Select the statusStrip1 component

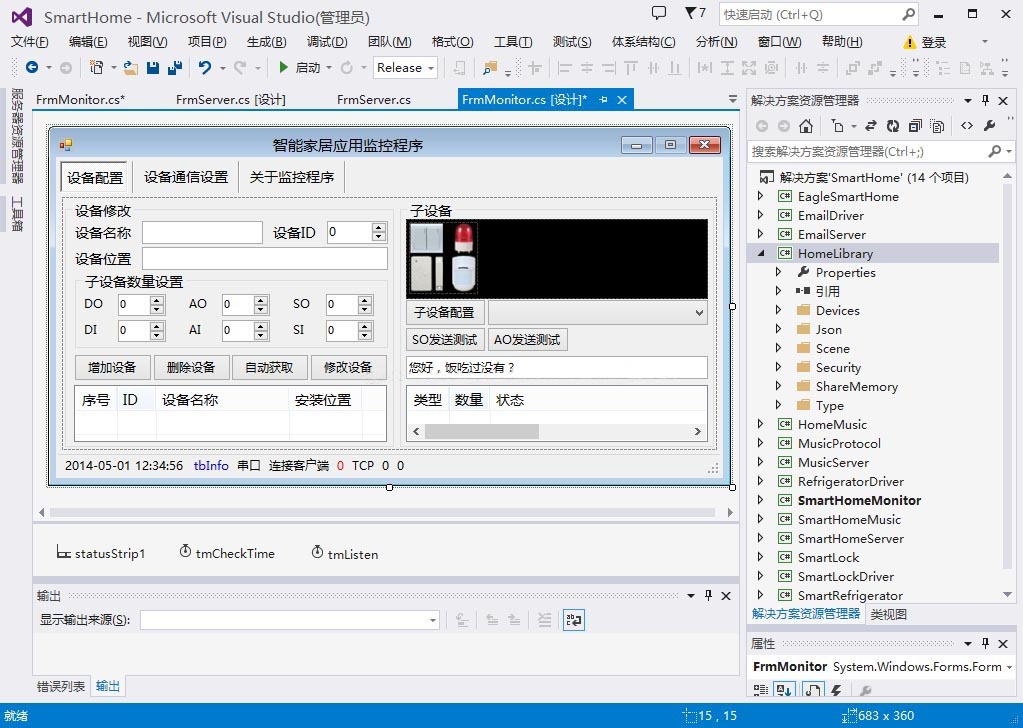pos(100,553)
